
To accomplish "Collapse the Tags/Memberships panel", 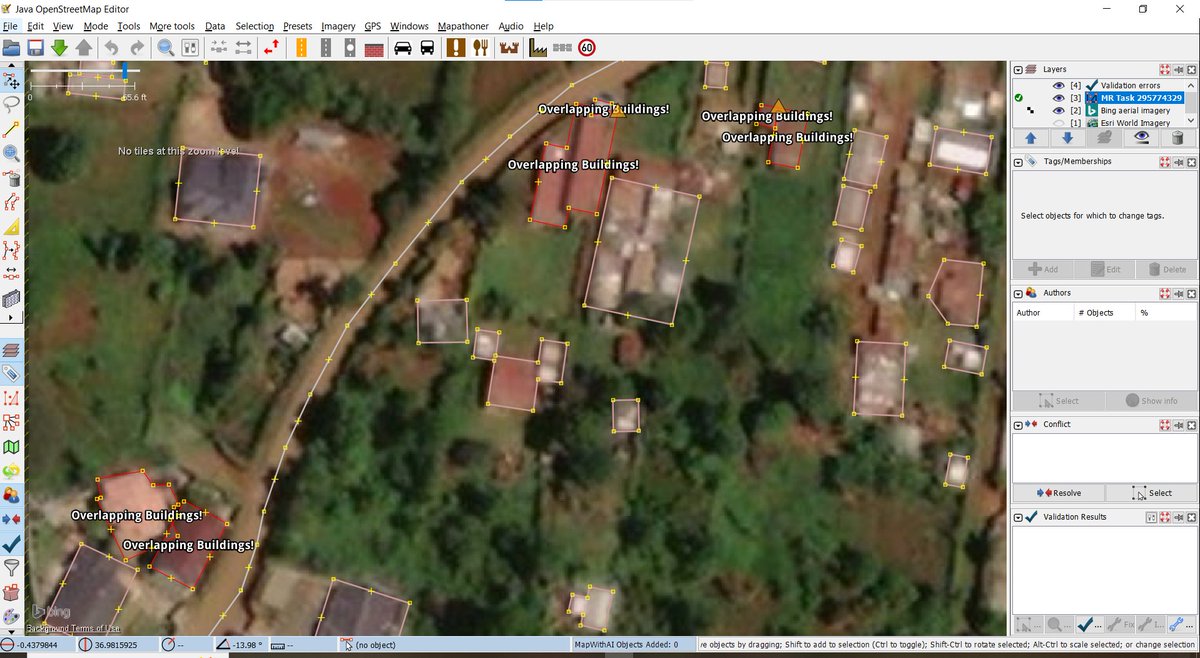I will [1018, 161].
